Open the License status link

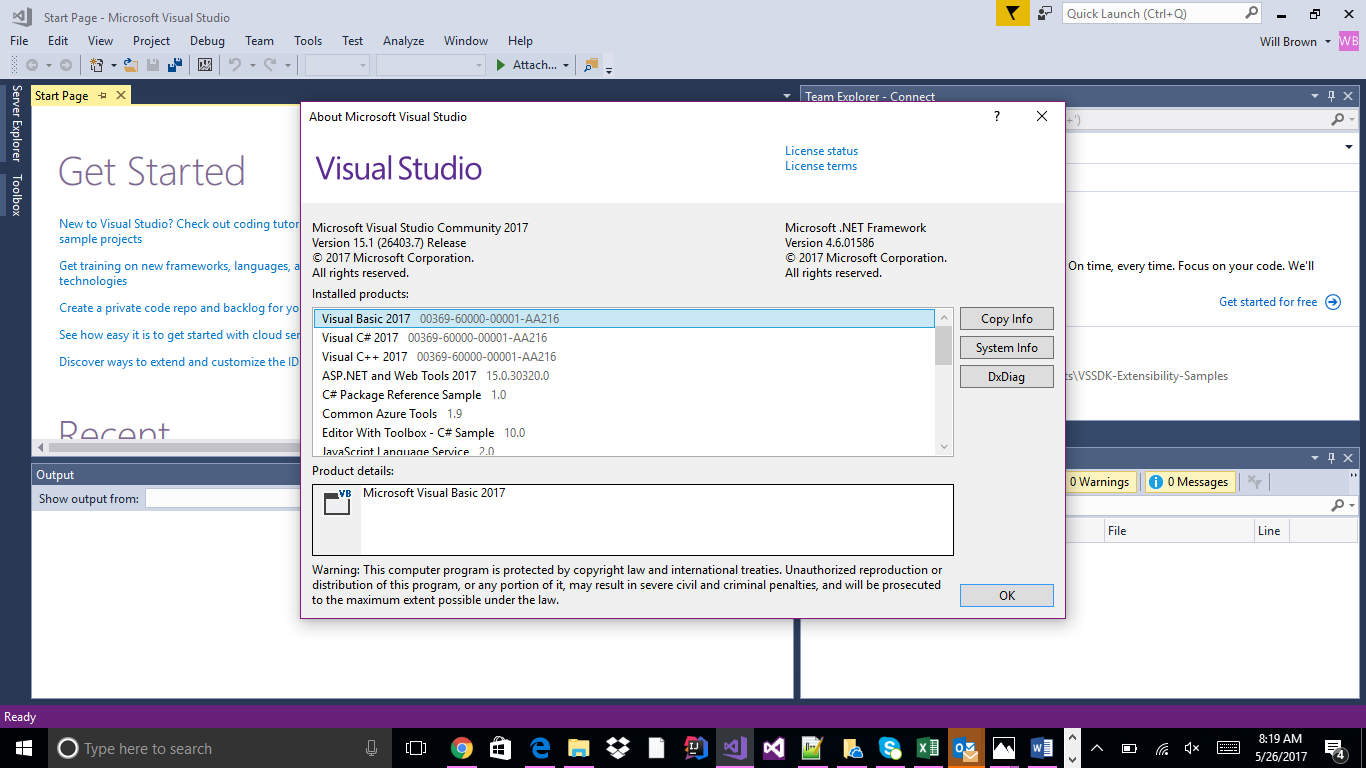(x=821, y=151)
